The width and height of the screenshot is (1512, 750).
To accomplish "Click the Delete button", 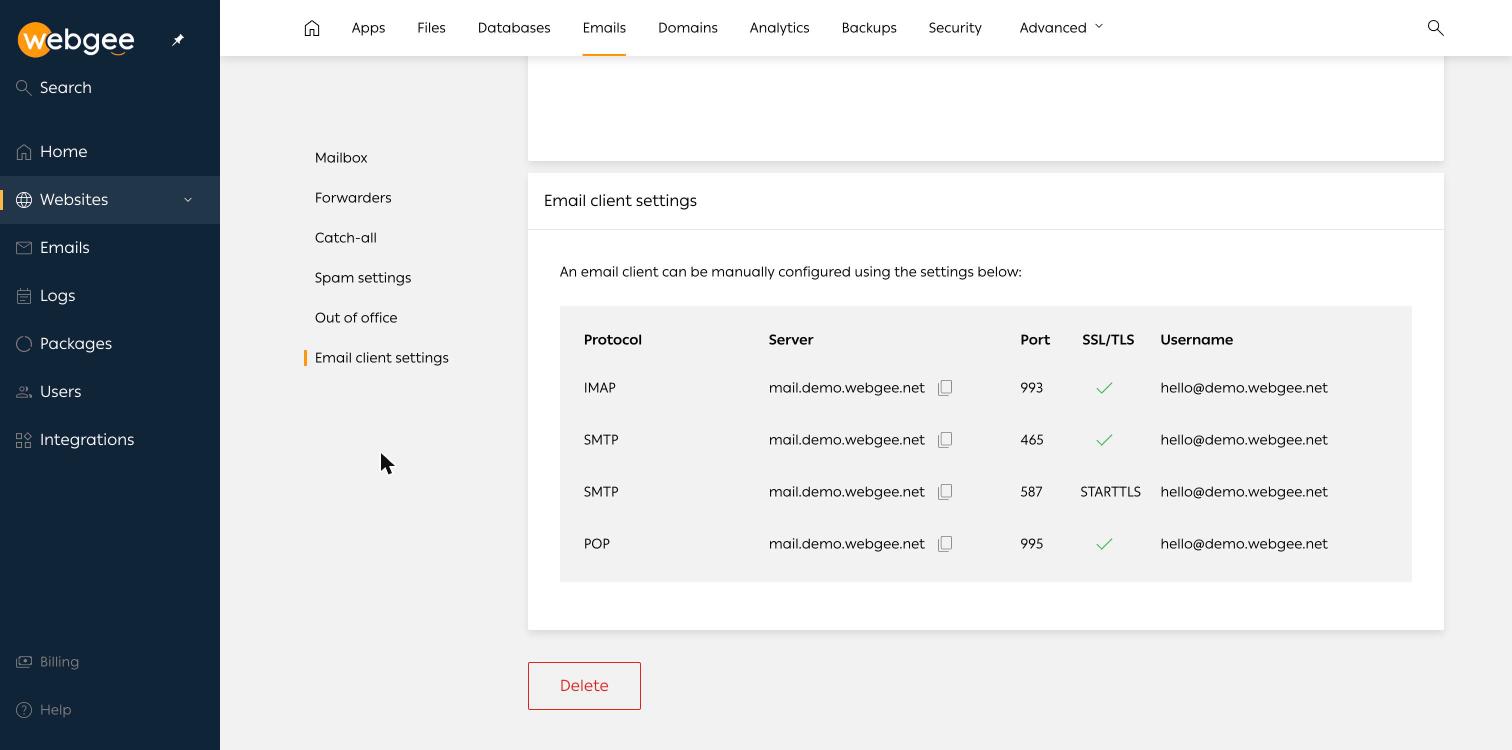I will tap(584, 686).
